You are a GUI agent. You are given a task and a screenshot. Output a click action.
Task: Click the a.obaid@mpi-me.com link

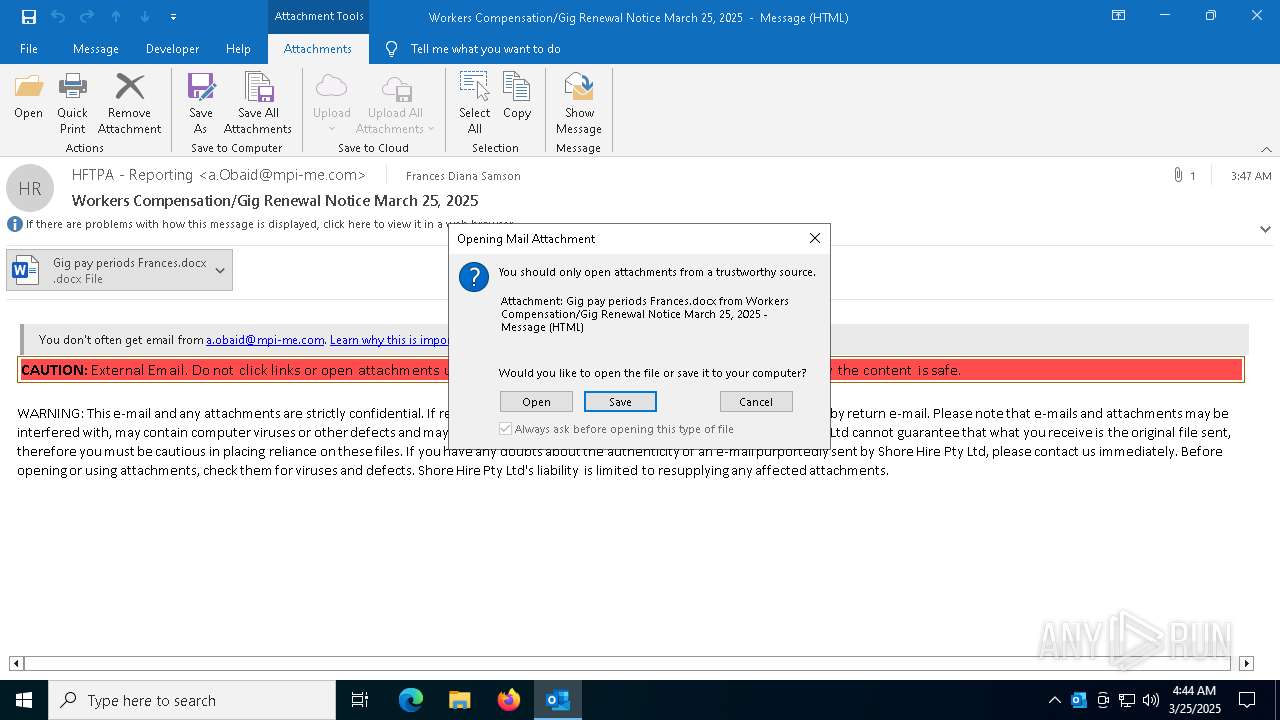[x=265, y=340]
